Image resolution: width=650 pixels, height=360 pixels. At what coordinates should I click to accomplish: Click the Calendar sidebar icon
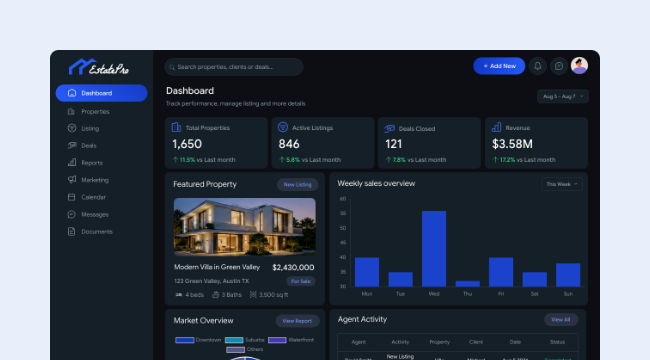click(x=72, y=197)
